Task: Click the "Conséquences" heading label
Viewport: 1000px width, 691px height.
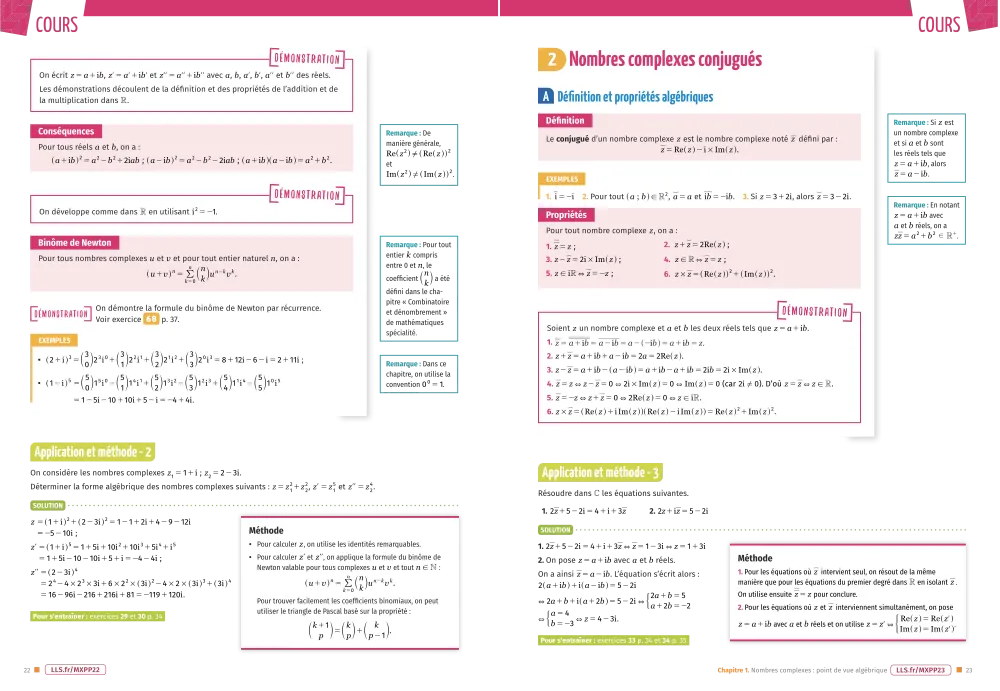Action: coord(66,131)
